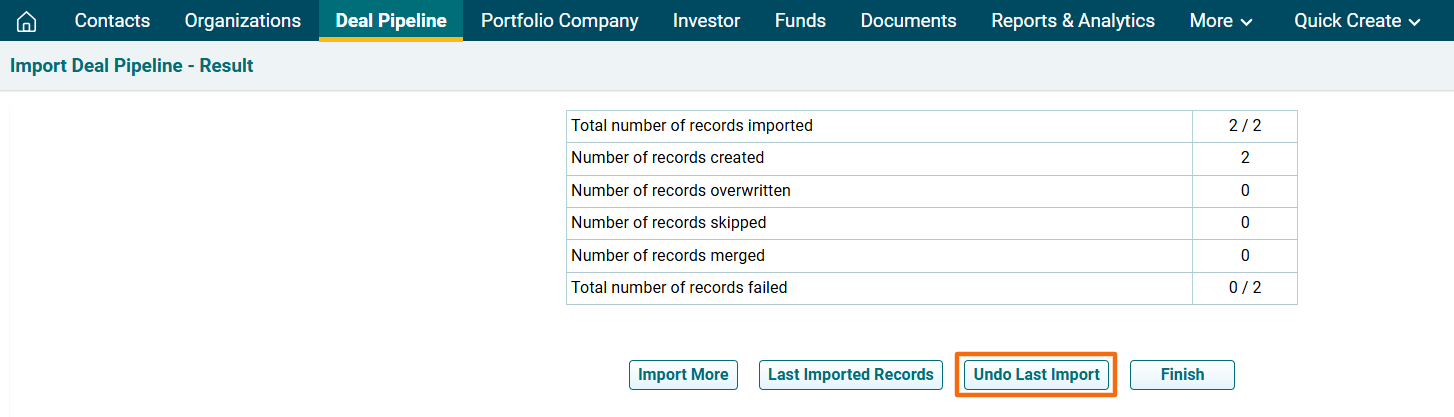Switch to the Organizations tab
This screenshot has height=417, width=1454.
click(242, 21)
